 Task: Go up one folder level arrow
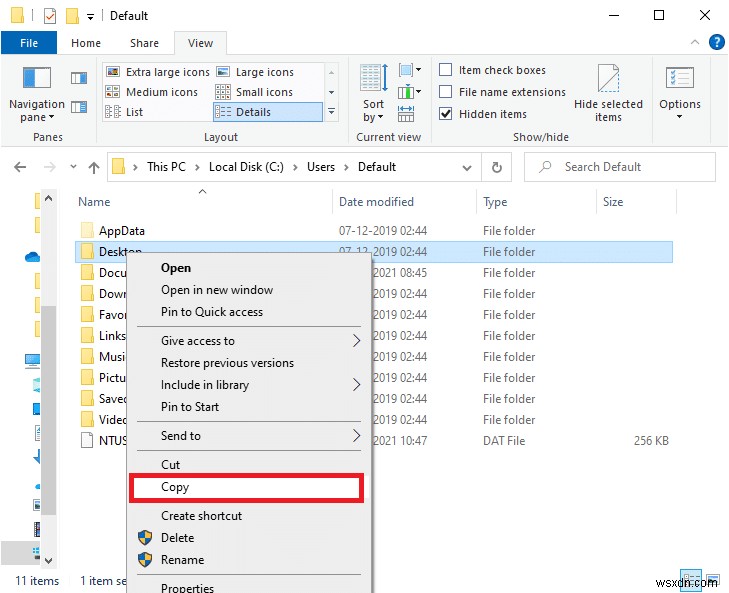94,167
